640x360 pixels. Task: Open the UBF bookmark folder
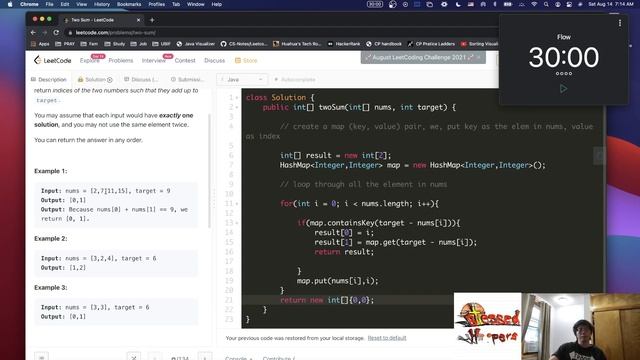pos(161,44)
